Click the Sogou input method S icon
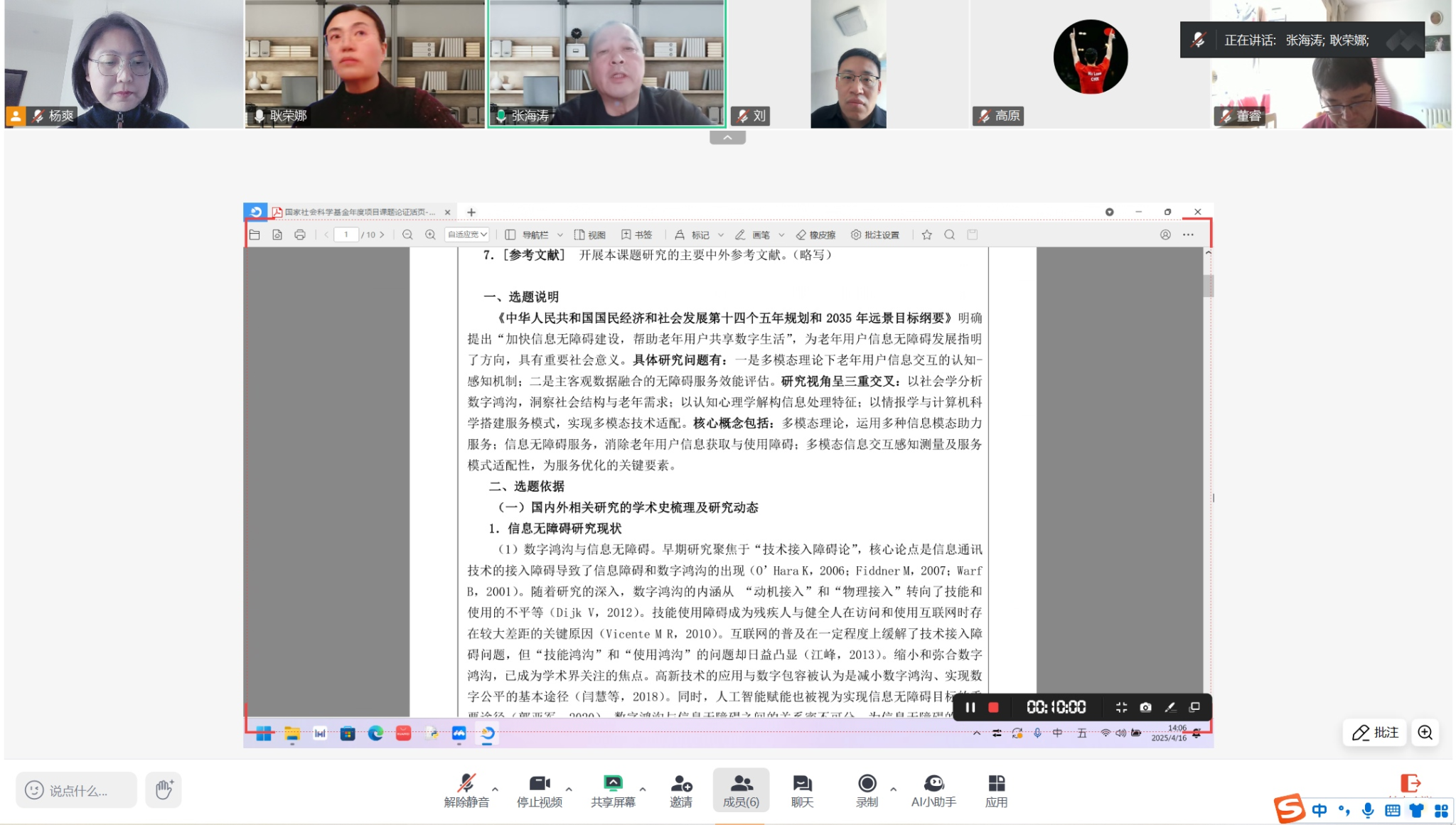1456x825 pixels. [1289, 809]
